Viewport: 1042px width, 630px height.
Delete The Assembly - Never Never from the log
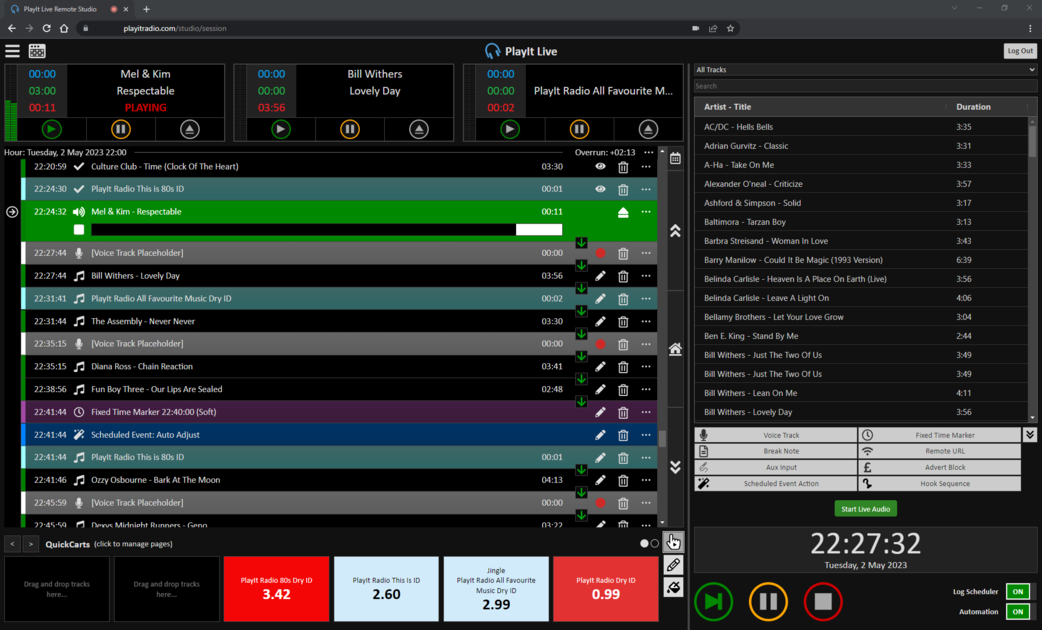[x=623, y=322]
